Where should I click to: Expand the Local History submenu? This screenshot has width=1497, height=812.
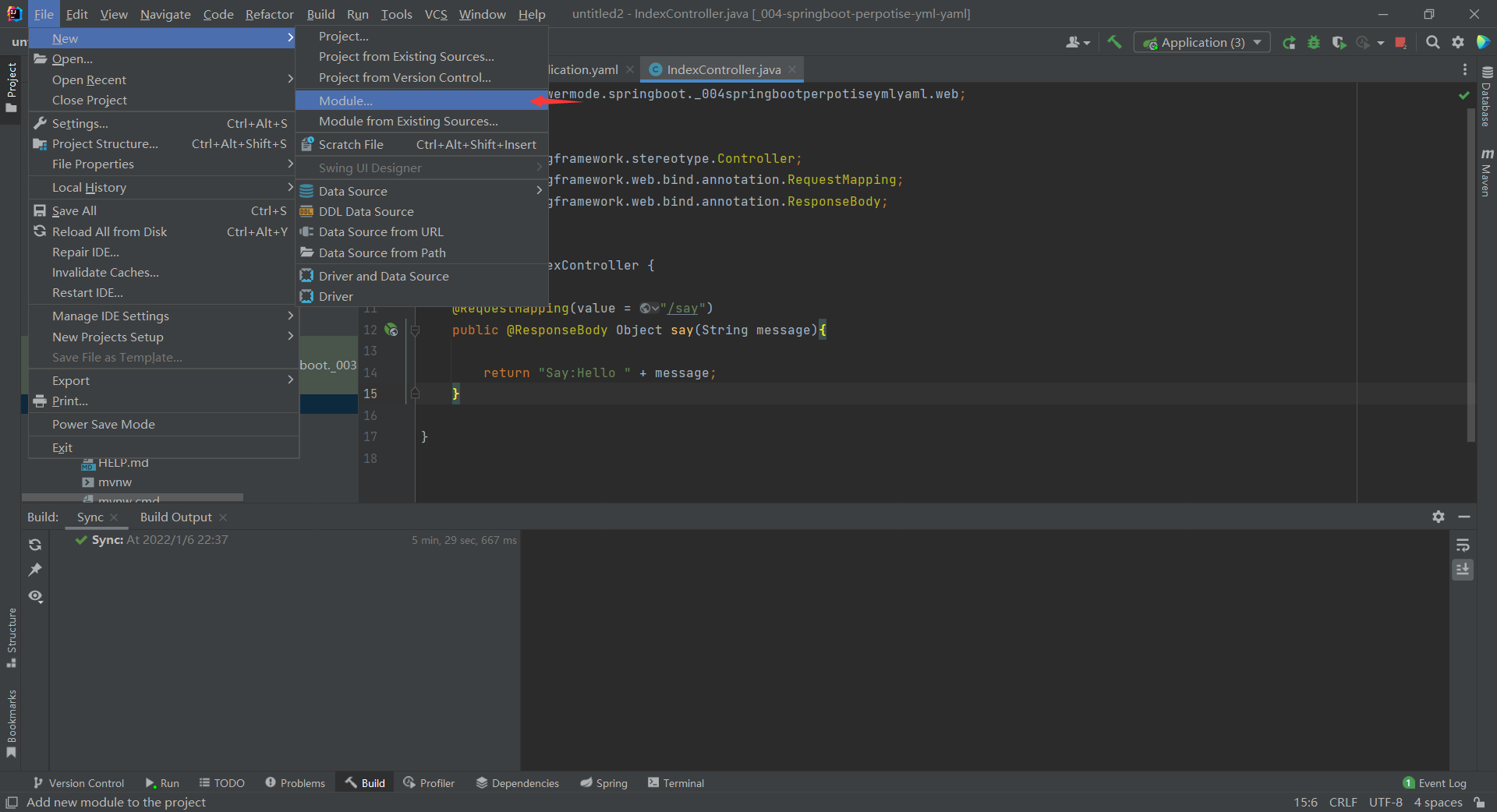tap(164, 187)
